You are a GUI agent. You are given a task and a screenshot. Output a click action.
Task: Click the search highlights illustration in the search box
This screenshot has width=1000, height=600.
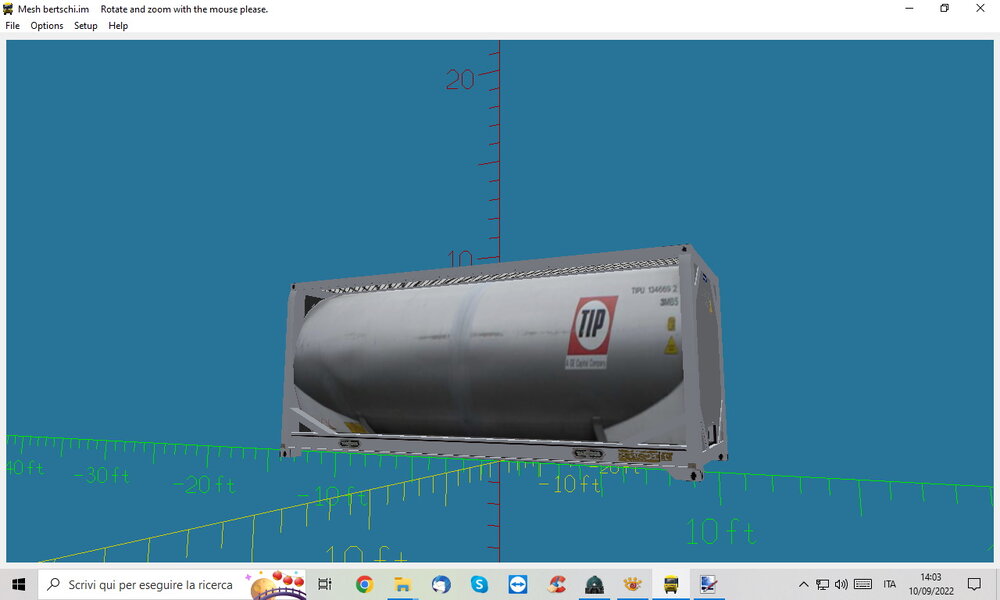tap(276, 585)
